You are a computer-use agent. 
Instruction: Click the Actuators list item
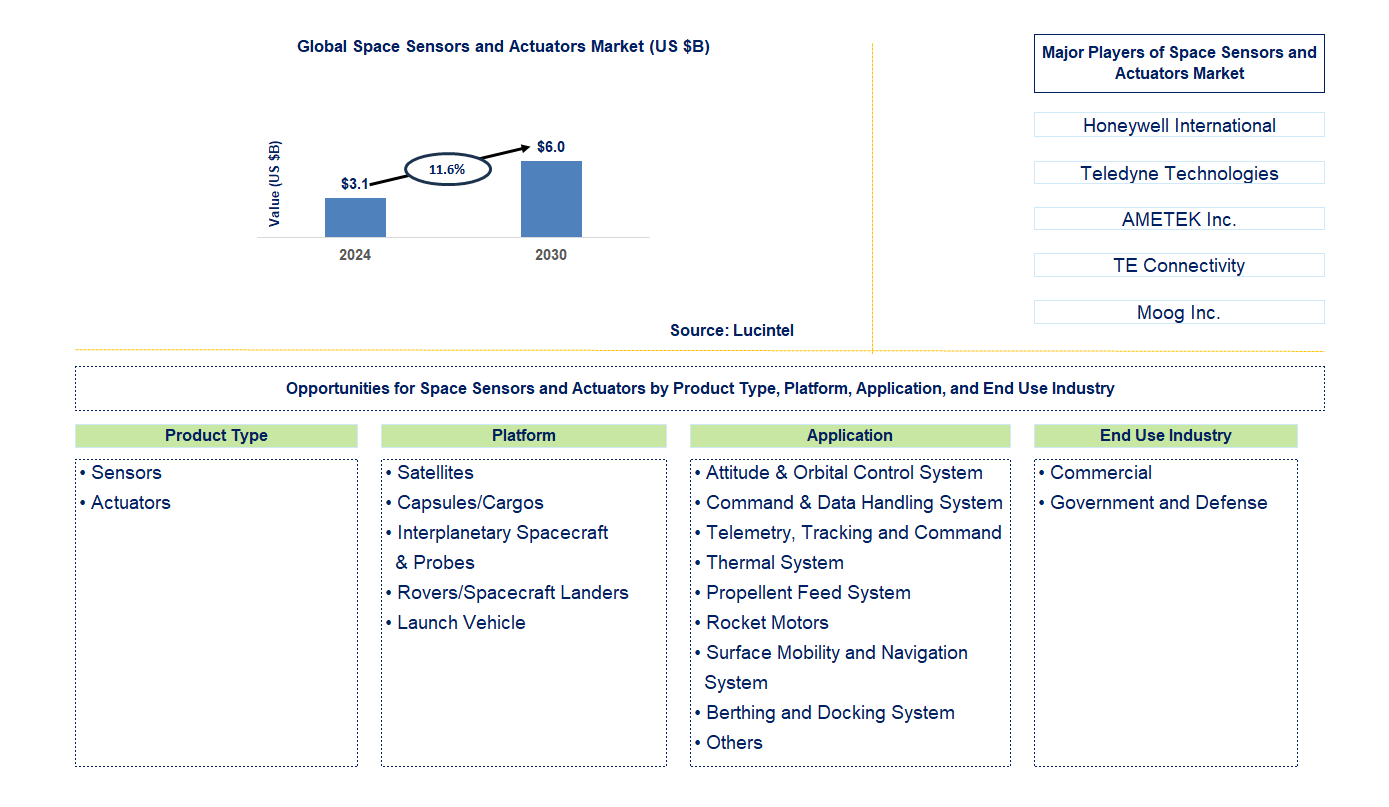pos(125,503)
